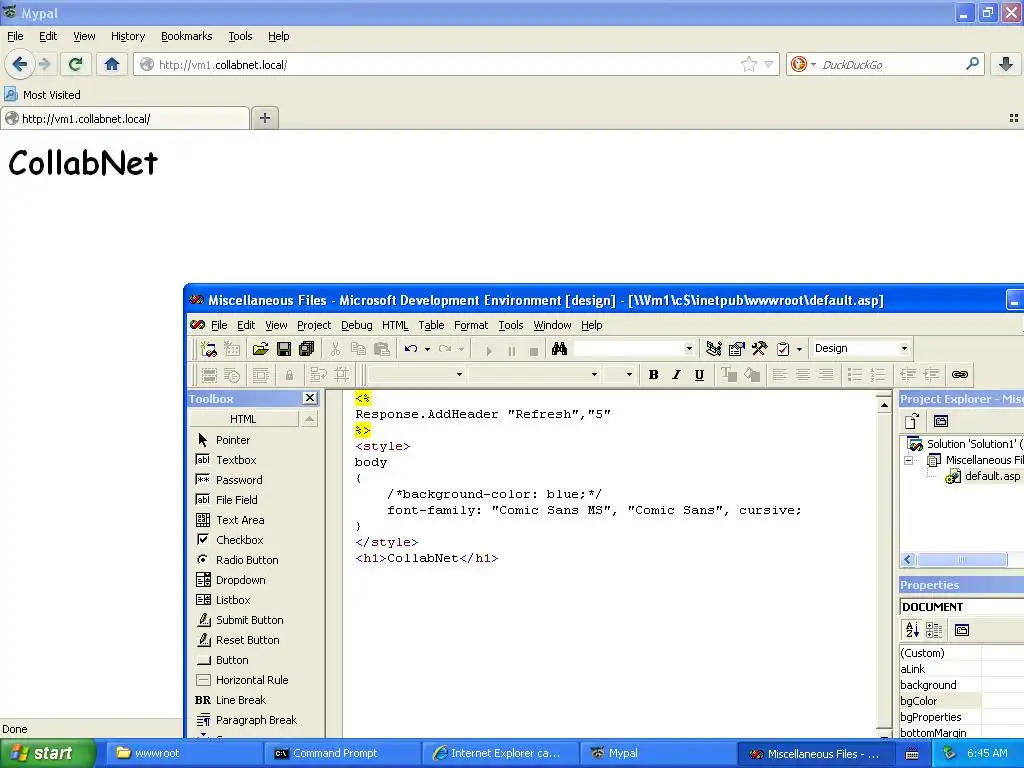This screenshot has width=1024, height=768.
Task: Open Mypal Bookmarks menu
Action: click(186, 36)
